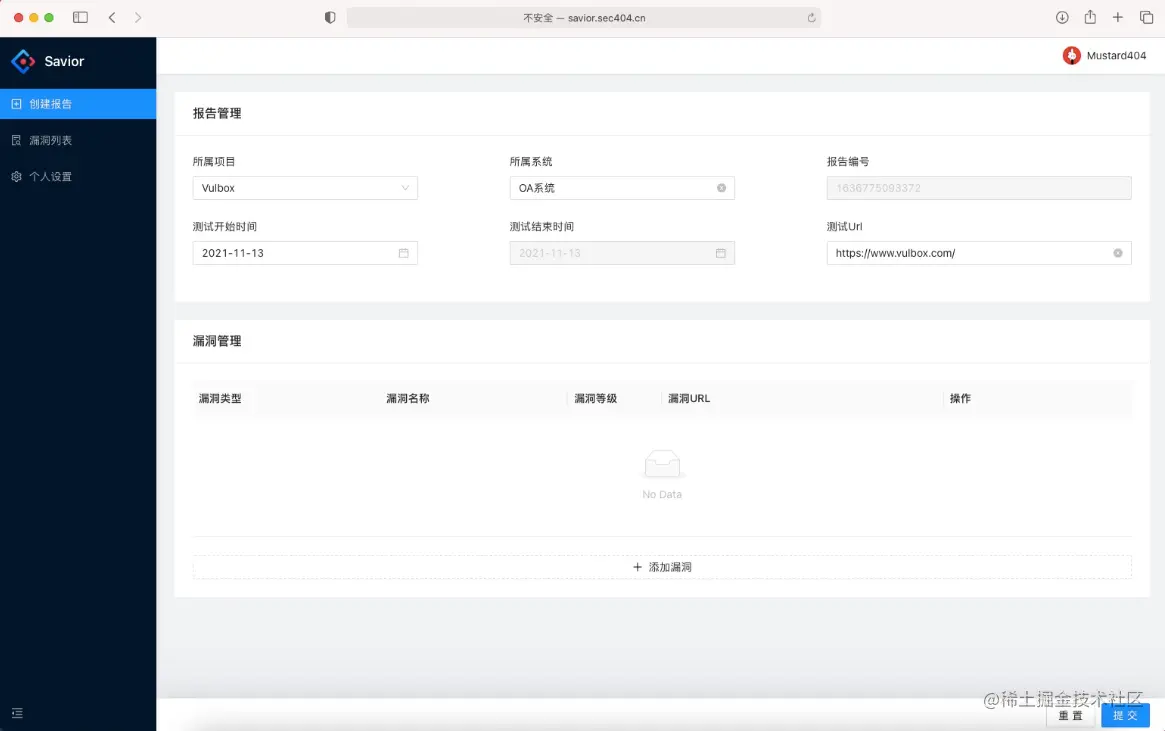Click the 测试结束时间 date field

tap(622, 253)
